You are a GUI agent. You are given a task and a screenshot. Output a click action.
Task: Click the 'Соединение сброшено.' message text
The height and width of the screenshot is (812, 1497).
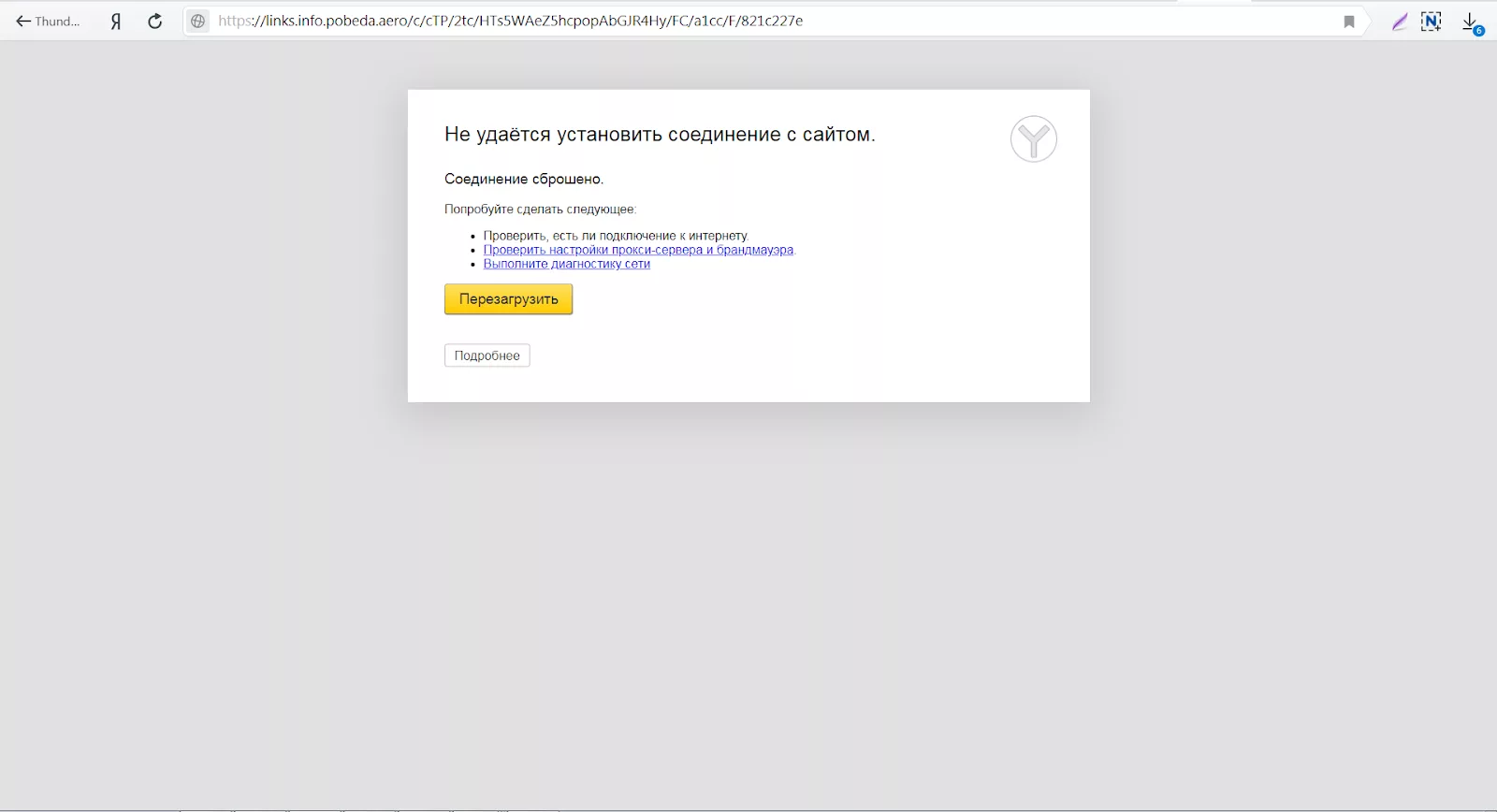(x=524, y=179)
